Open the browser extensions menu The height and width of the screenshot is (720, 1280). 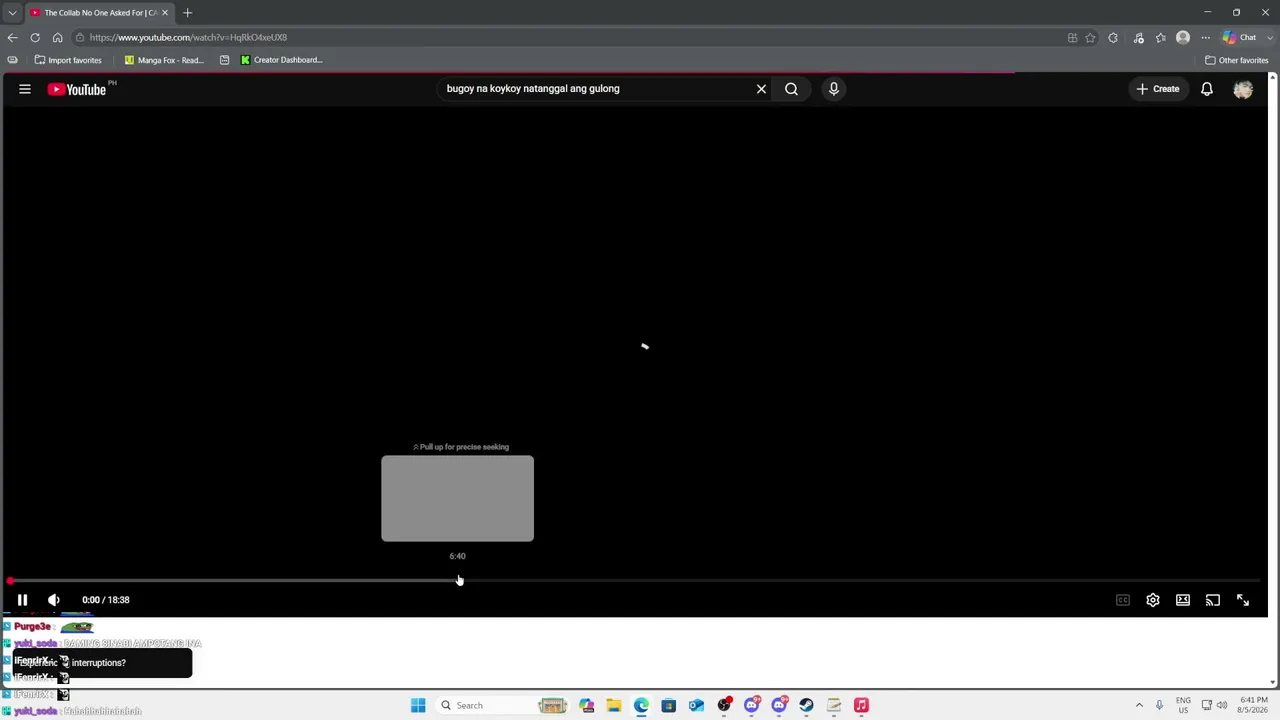coord(1113,38)
